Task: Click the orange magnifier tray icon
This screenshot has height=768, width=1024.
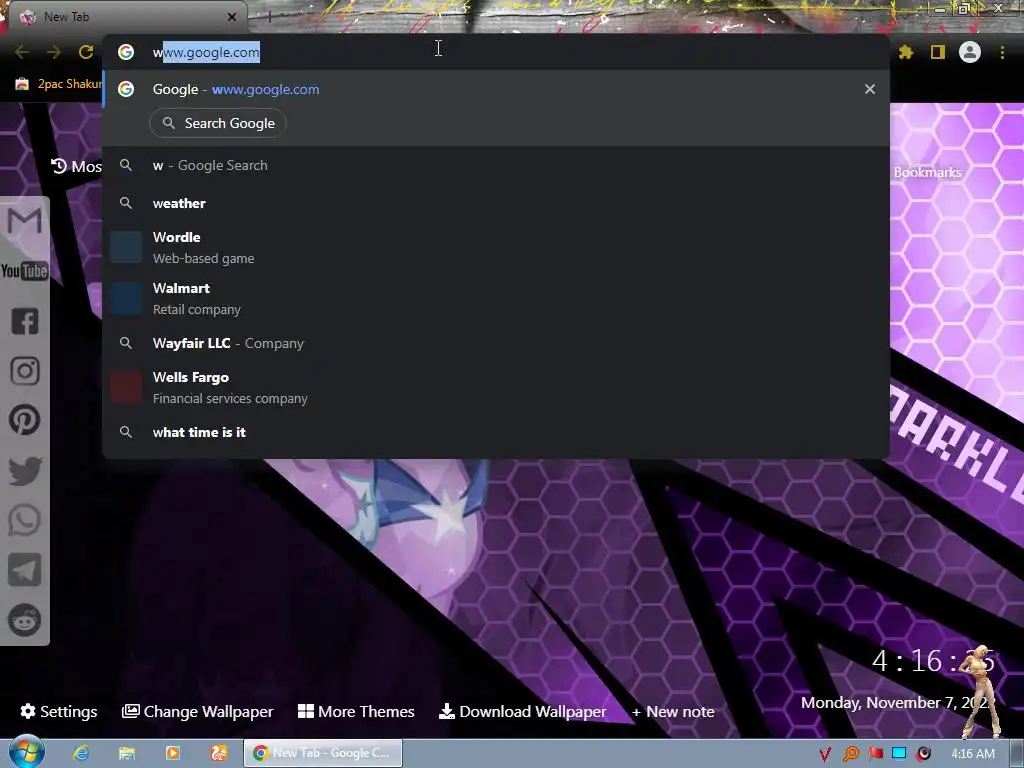Action: coord(851,754)
